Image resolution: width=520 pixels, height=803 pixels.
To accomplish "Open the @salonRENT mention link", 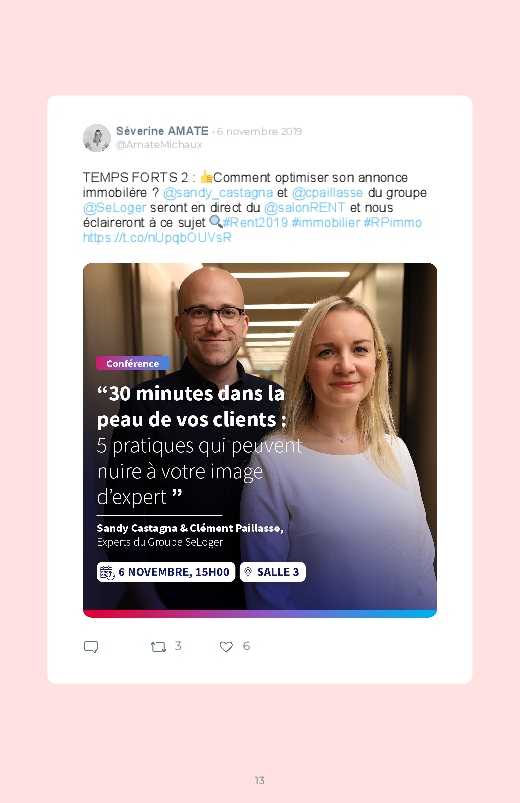I will 305,207.
